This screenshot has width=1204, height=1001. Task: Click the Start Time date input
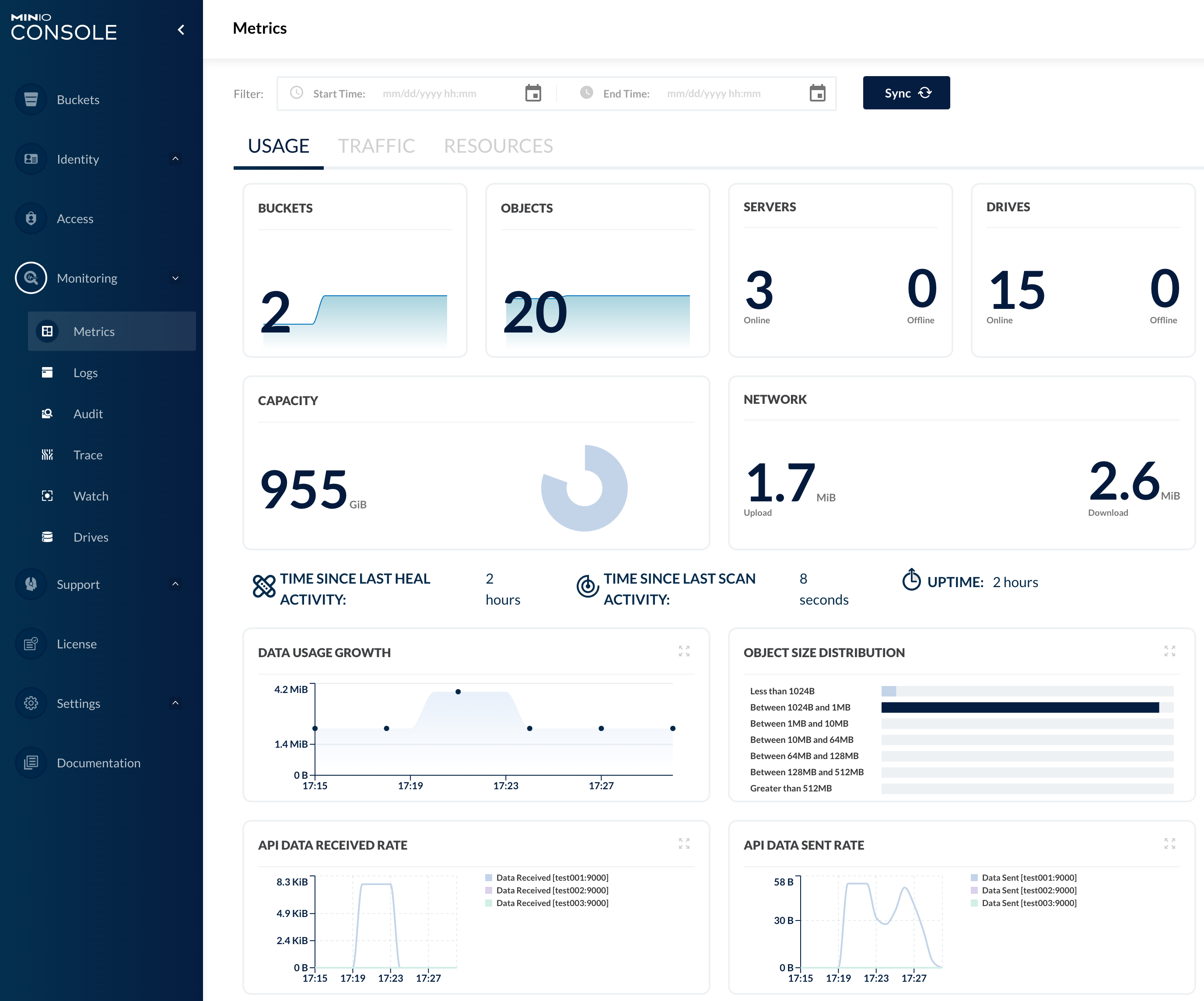(x=430, y=94)
